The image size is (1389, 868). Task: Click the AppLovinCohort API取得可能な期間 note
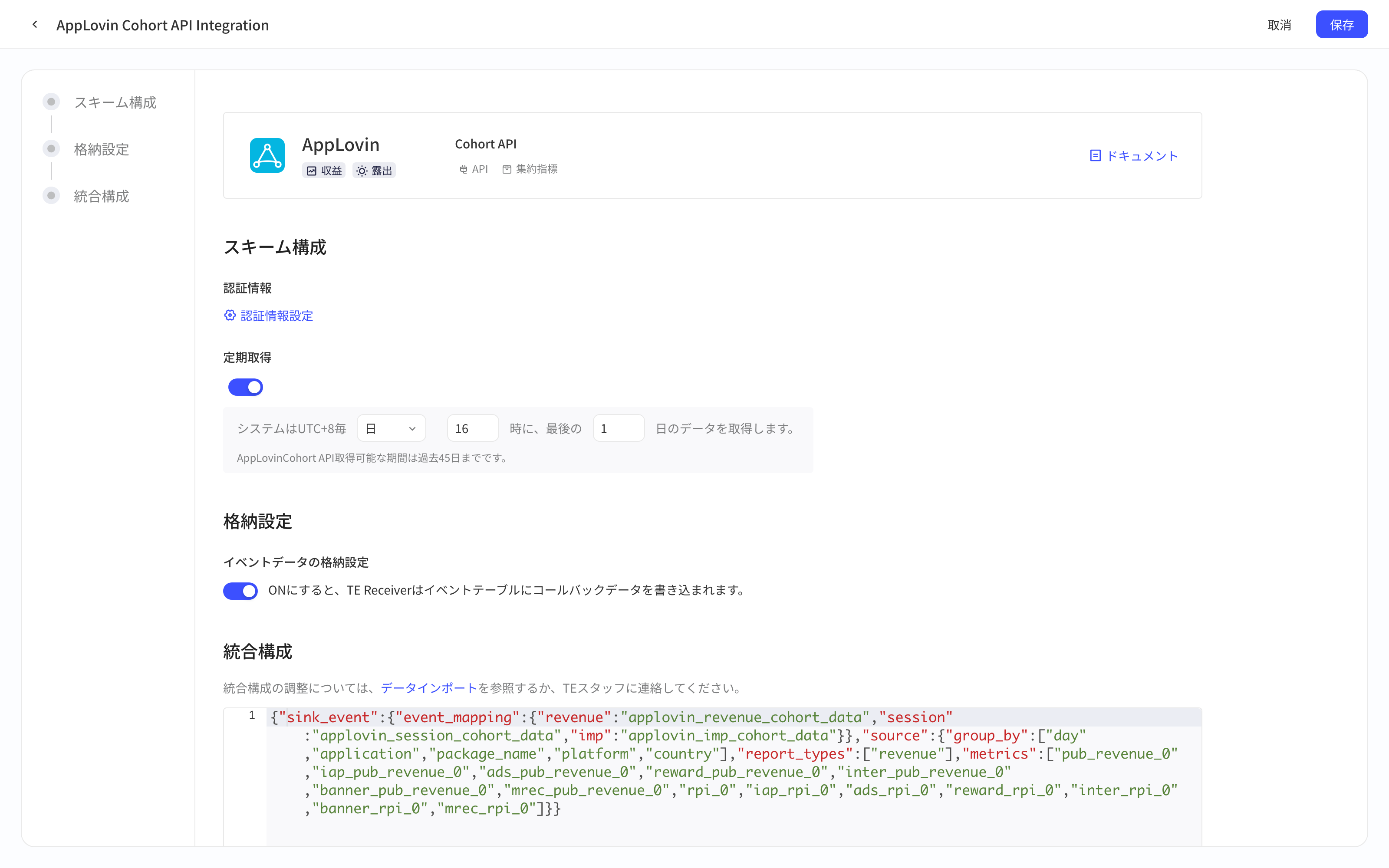tap(372, 458)
